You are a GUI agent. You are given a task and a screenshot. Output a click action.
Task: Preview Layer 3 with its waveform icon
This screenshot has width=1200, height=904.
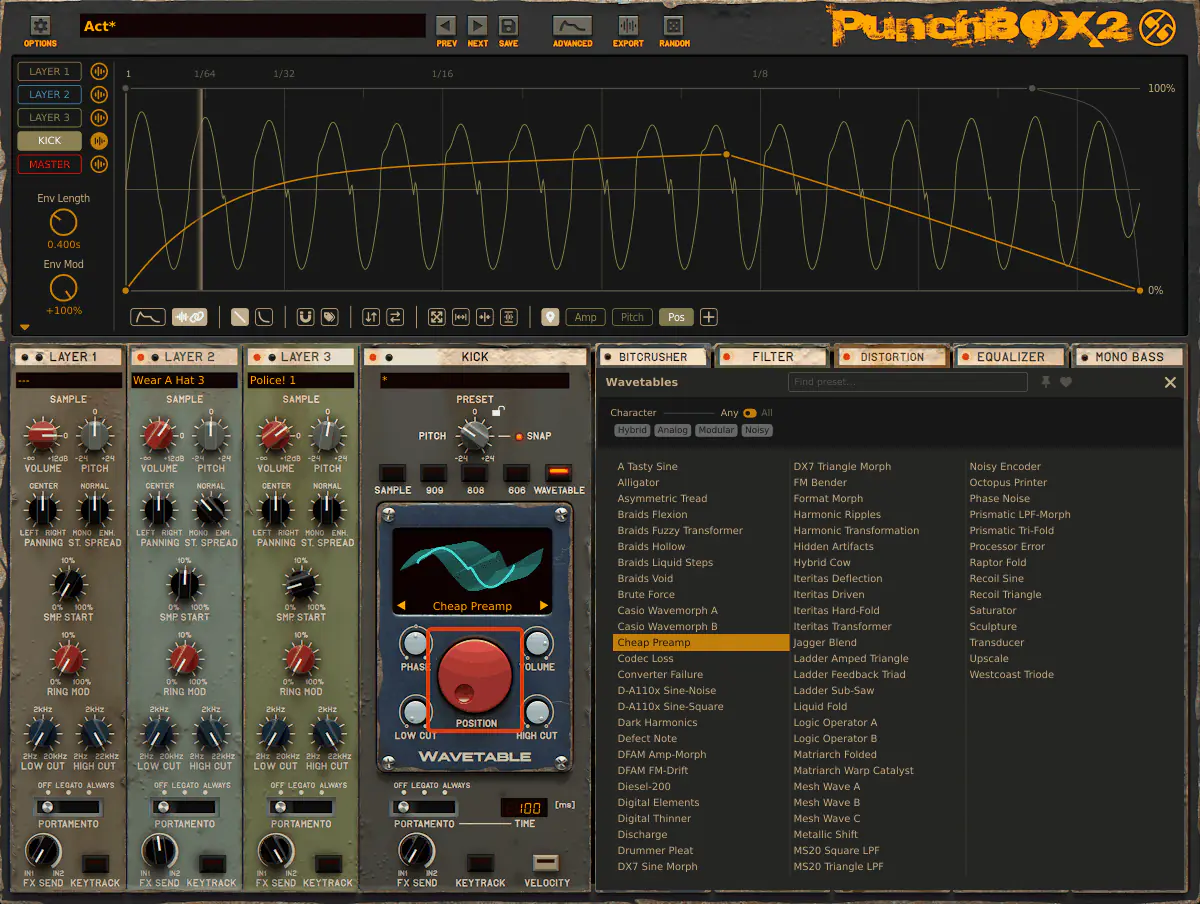(99, 117)
